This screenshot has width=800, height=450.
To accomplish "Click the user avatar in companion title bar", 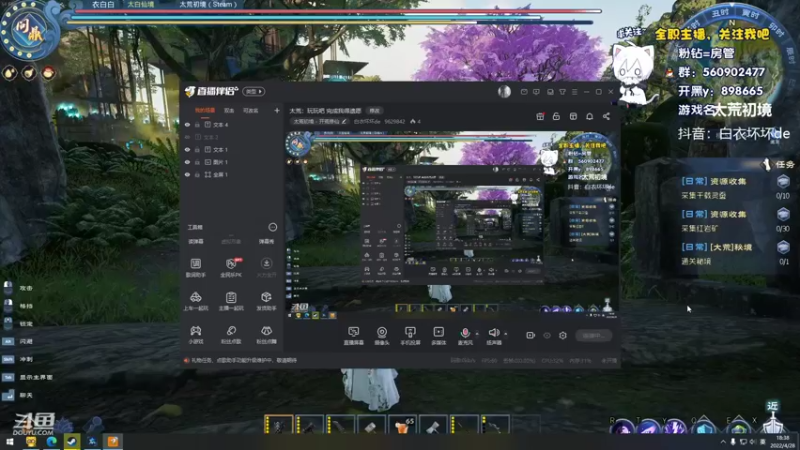I will (x=504, y=91).
